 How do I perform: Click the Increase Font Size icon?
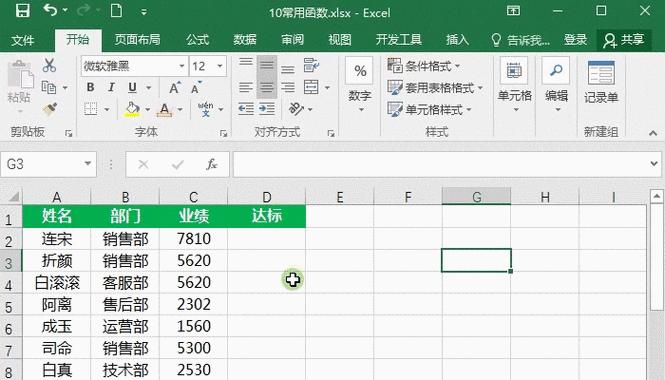tap(174, 87)
